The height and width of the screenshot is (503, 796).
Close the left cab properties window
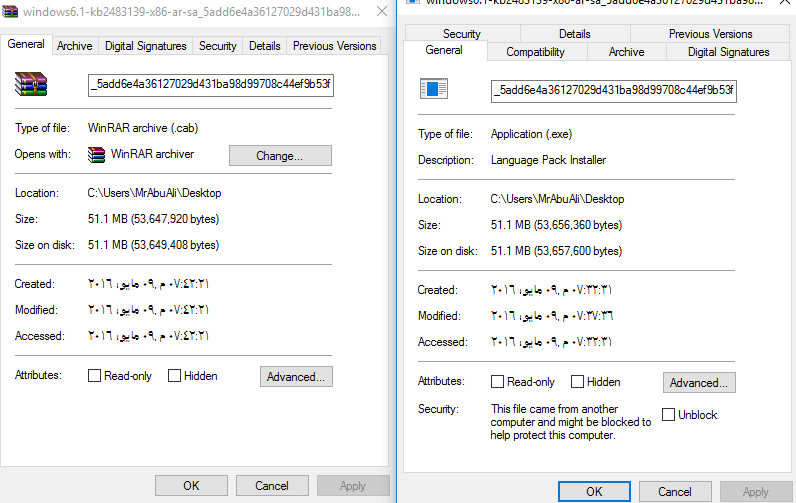tap(382, 11)
